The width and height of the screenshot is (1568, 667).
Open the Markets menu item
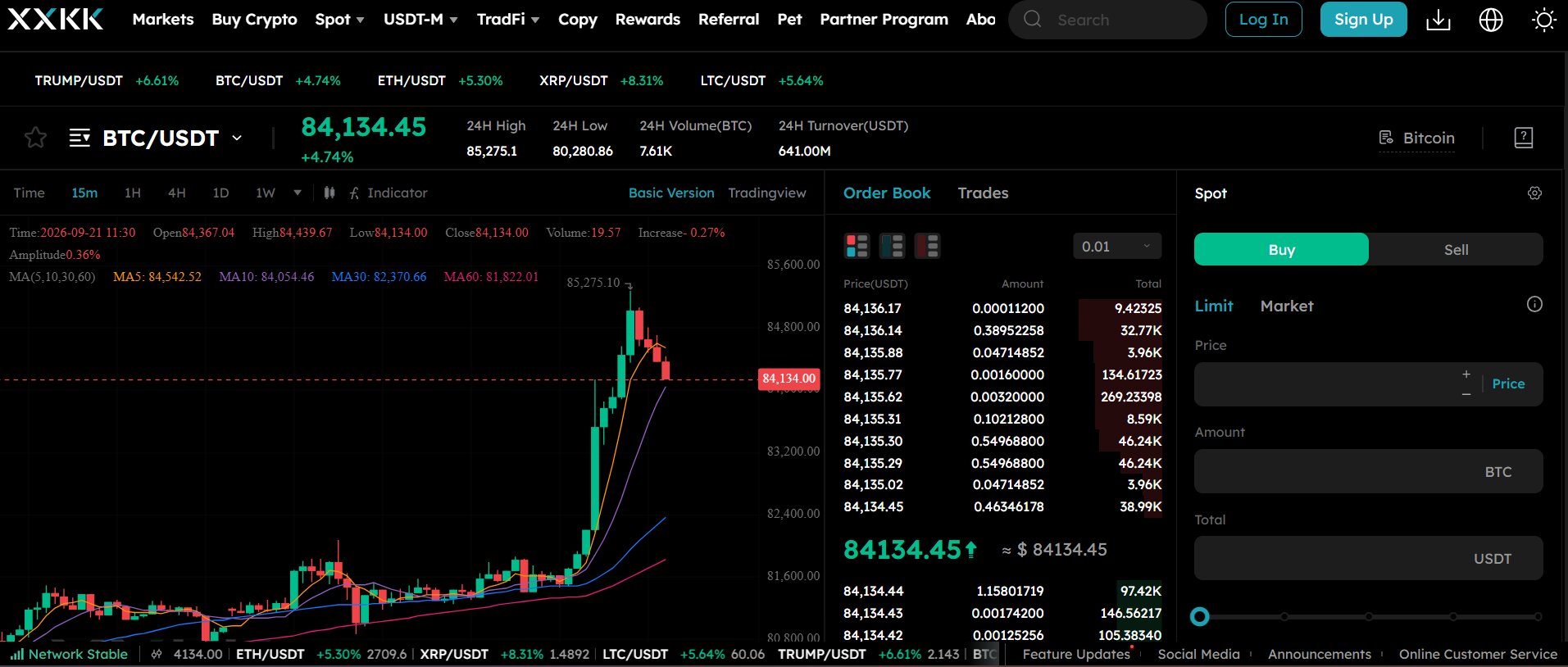click(163, 20)
